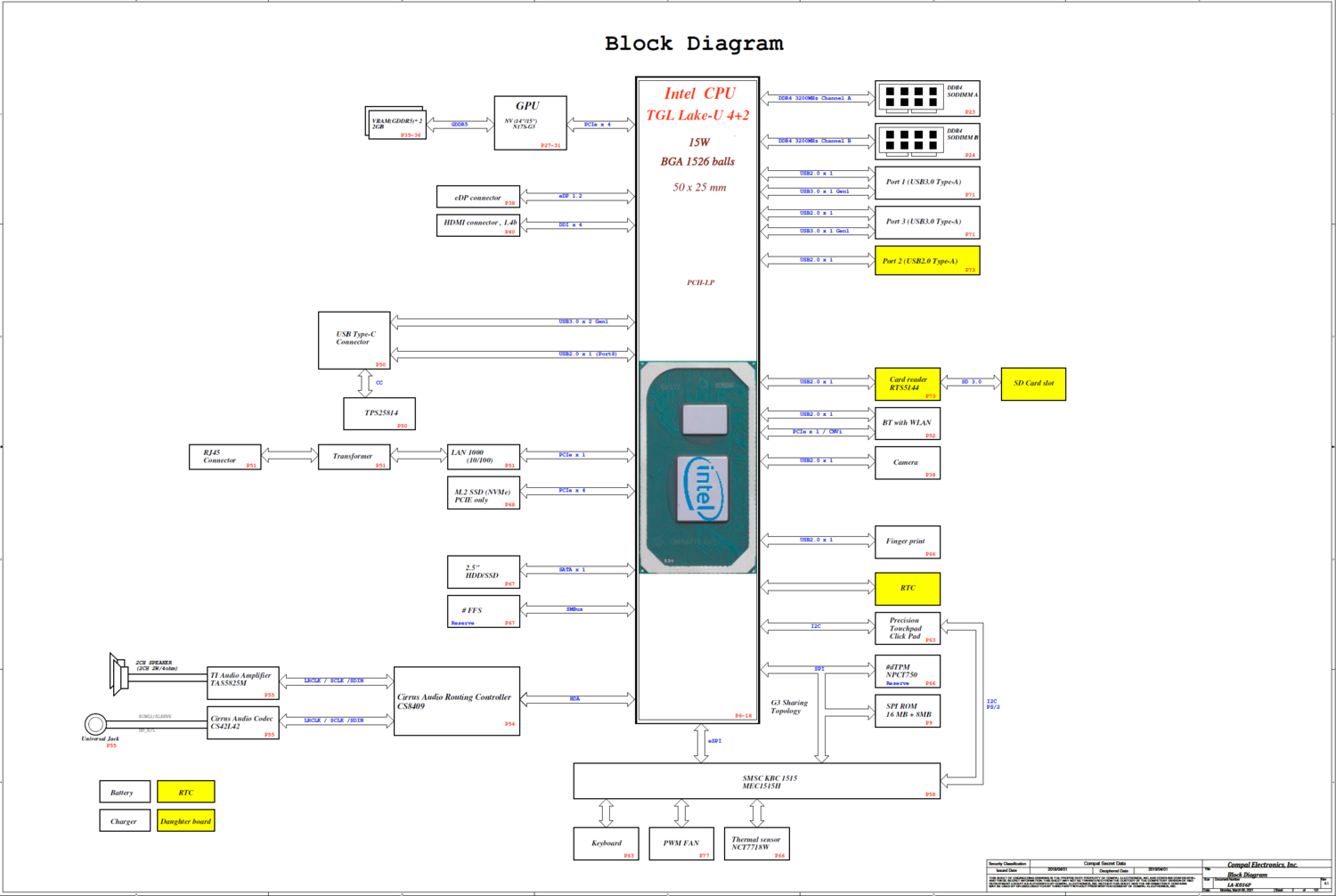Click the Universal Jack circle symbol
The width and height of the screenshot is (1336, 896).
(x=95, y=723)
